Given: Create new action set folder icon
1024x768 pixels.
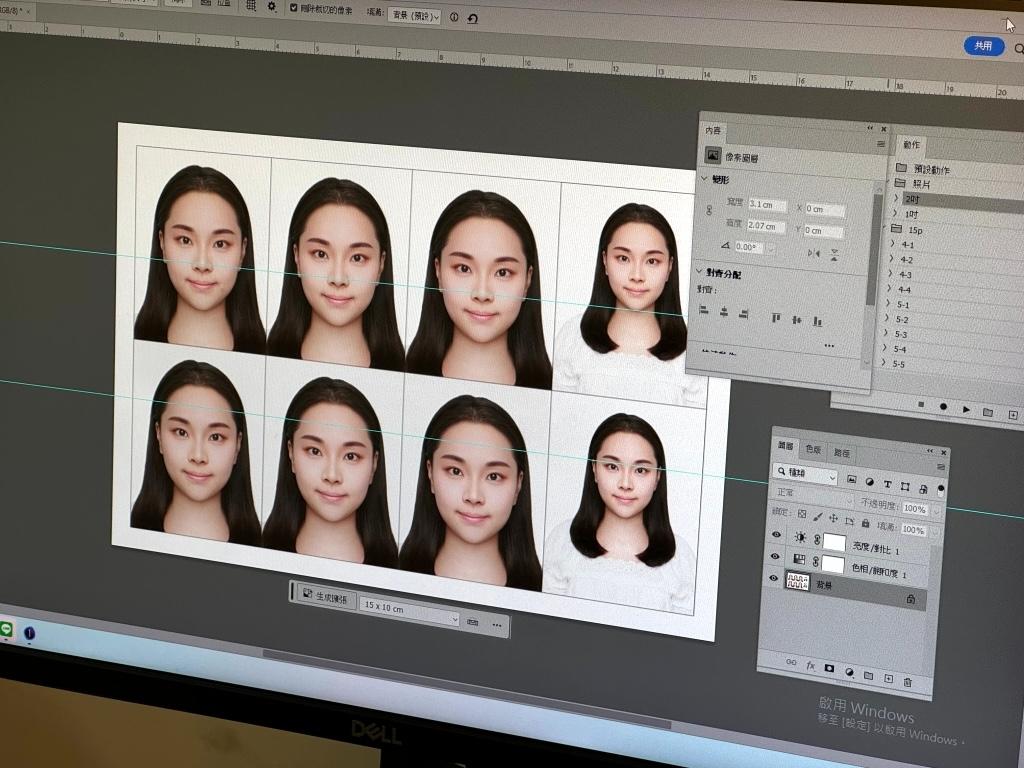Looking at the screenshot, I should pyautogui.click(x=988, y=412).
